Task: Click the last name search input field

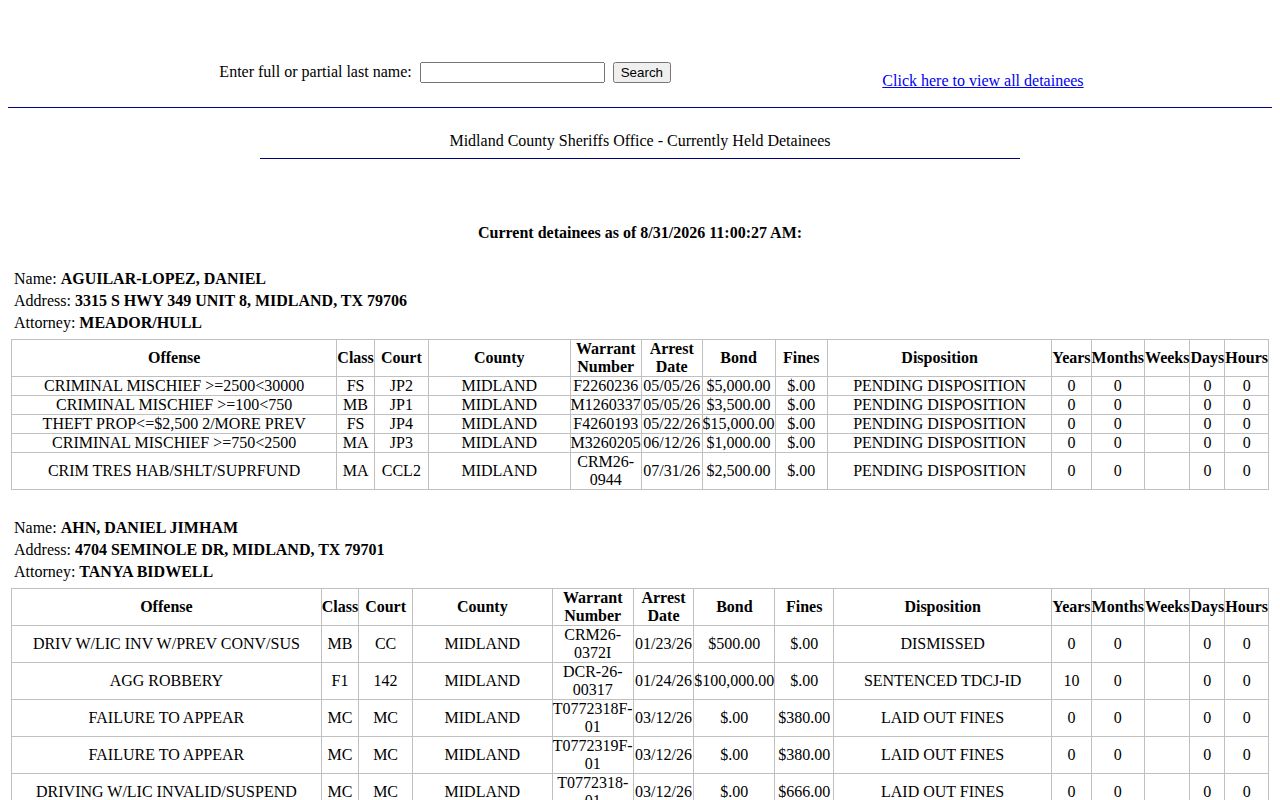Action: (512, 72)
